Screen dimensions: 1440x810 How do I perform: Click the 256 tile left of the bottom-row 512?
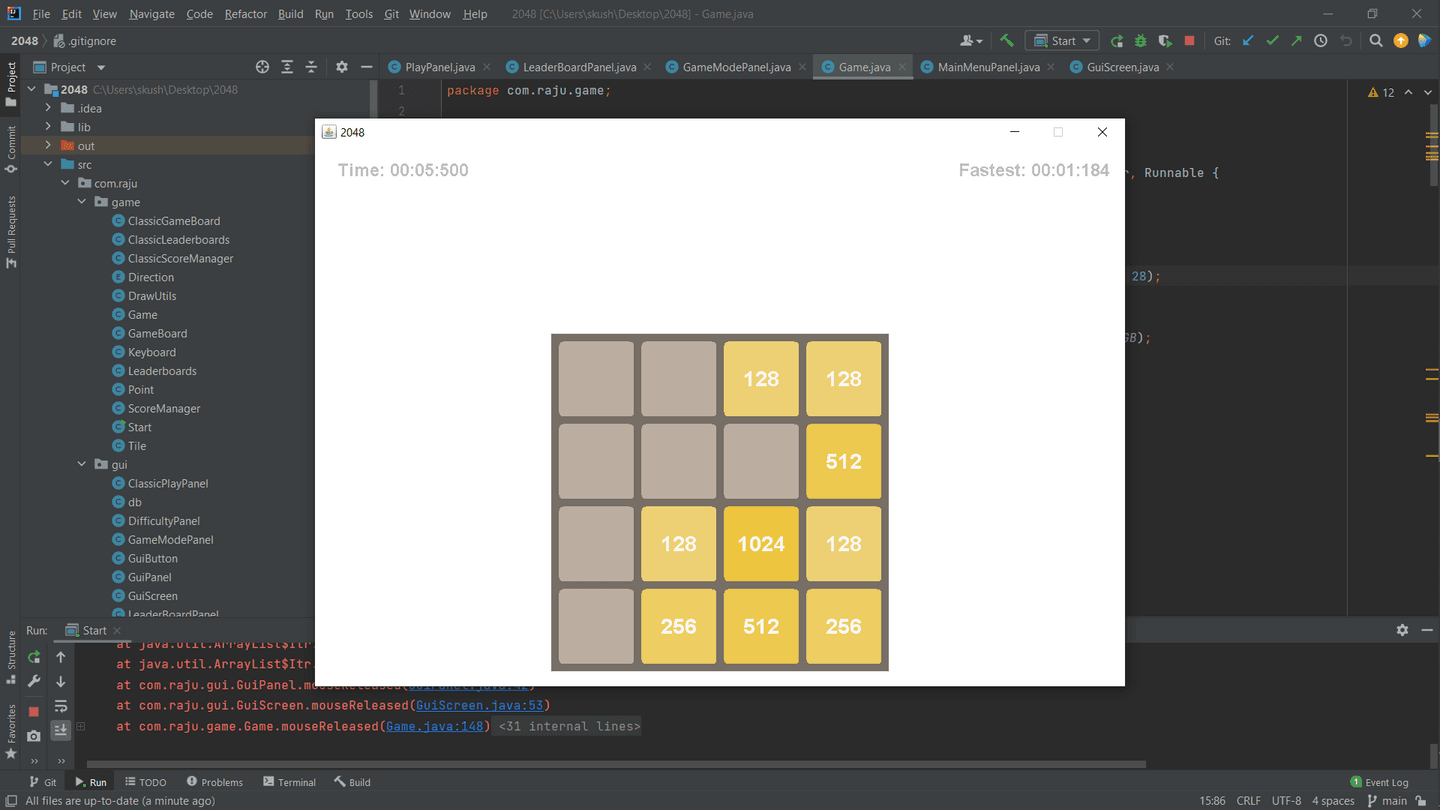(678, 626)
